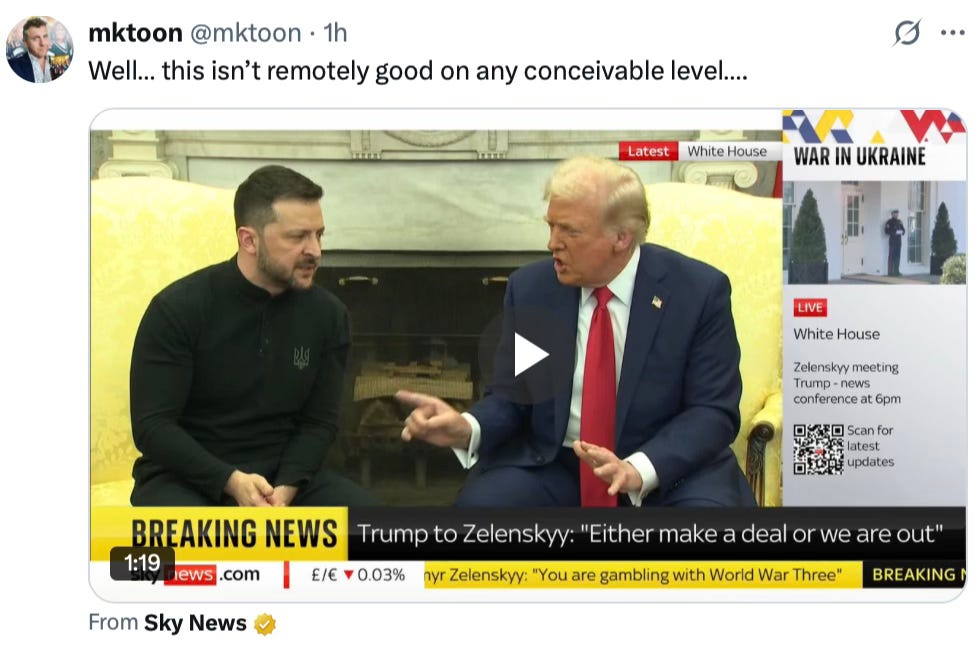976x658 pixels.
Task: Click the QR code in the video
Action: pos(818,449)
